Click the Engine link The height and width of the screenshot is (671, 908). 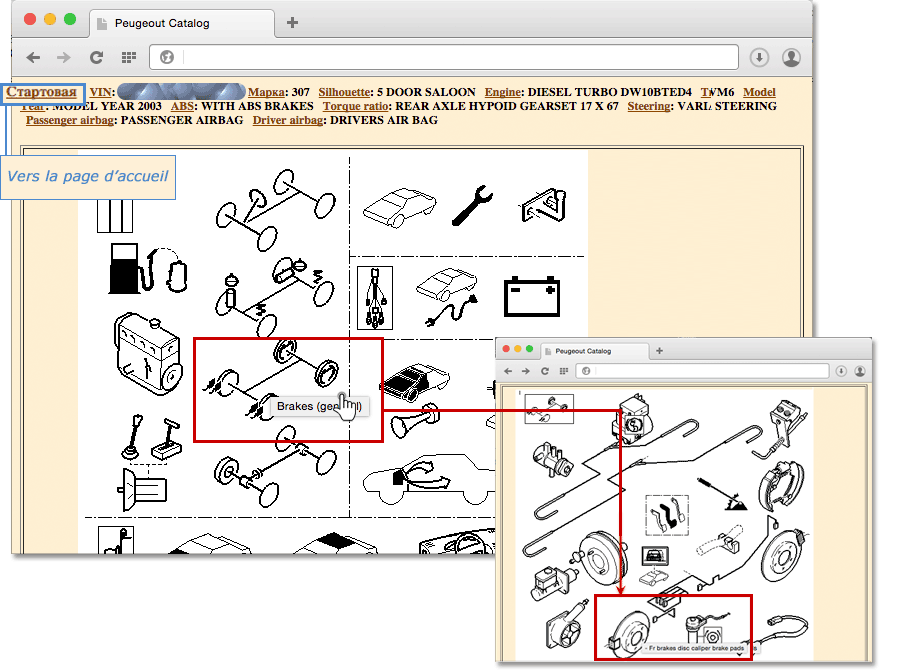503,92
